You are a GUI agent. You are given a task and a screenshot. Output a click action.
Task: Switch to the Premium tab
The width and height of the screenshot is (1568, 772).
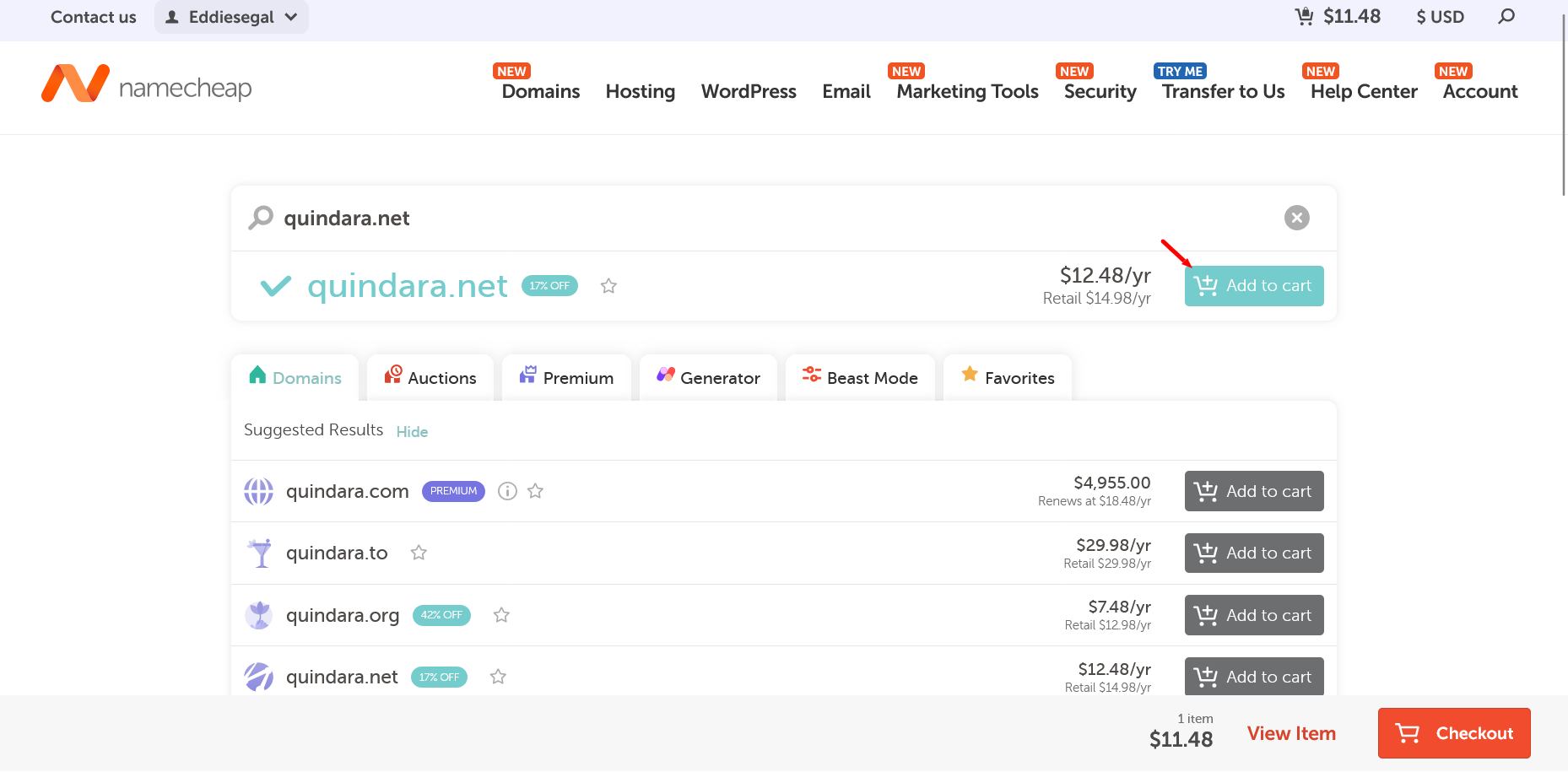pyautogui.click(x=566, y=377)
